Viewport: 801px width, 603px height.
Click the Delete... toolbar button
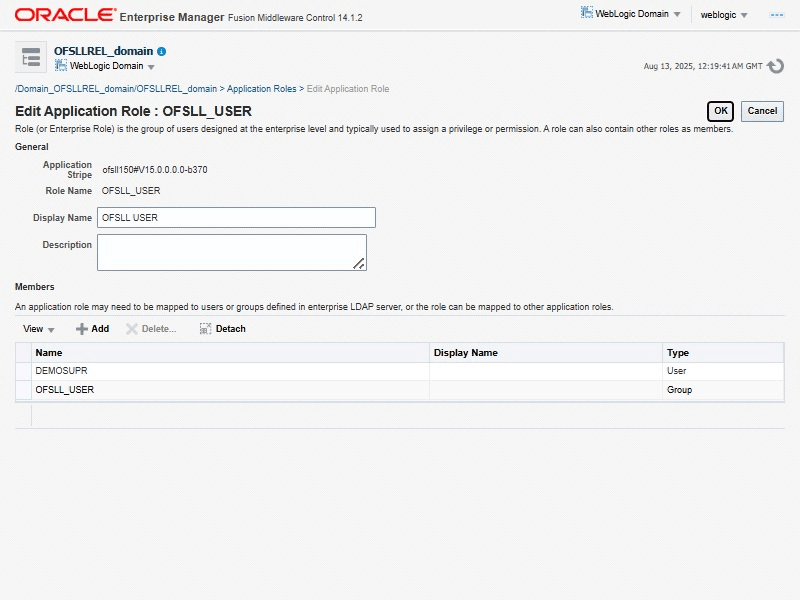click(x=151, y=329)
